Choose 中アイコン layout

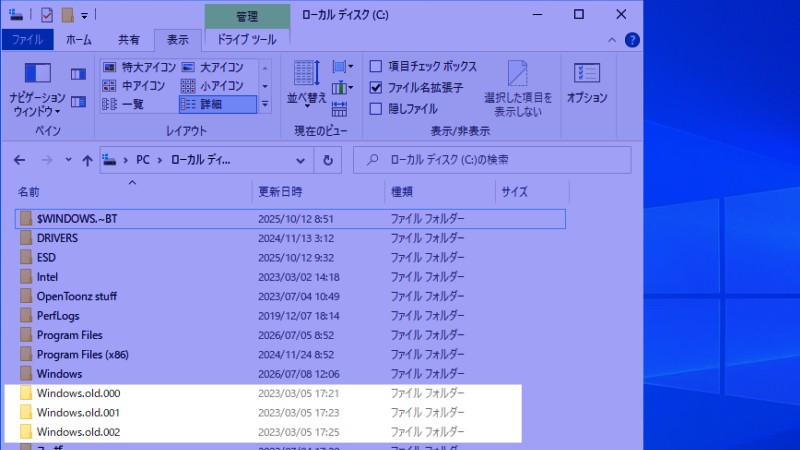click(134, 86)
